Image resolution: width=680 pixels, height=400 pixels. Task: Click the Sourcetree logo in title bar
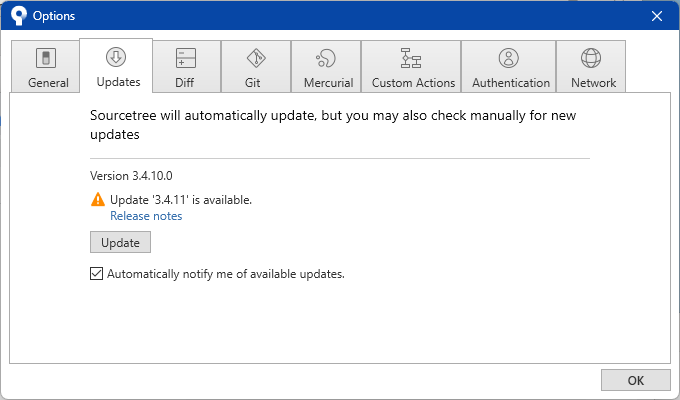pos(17,16)
